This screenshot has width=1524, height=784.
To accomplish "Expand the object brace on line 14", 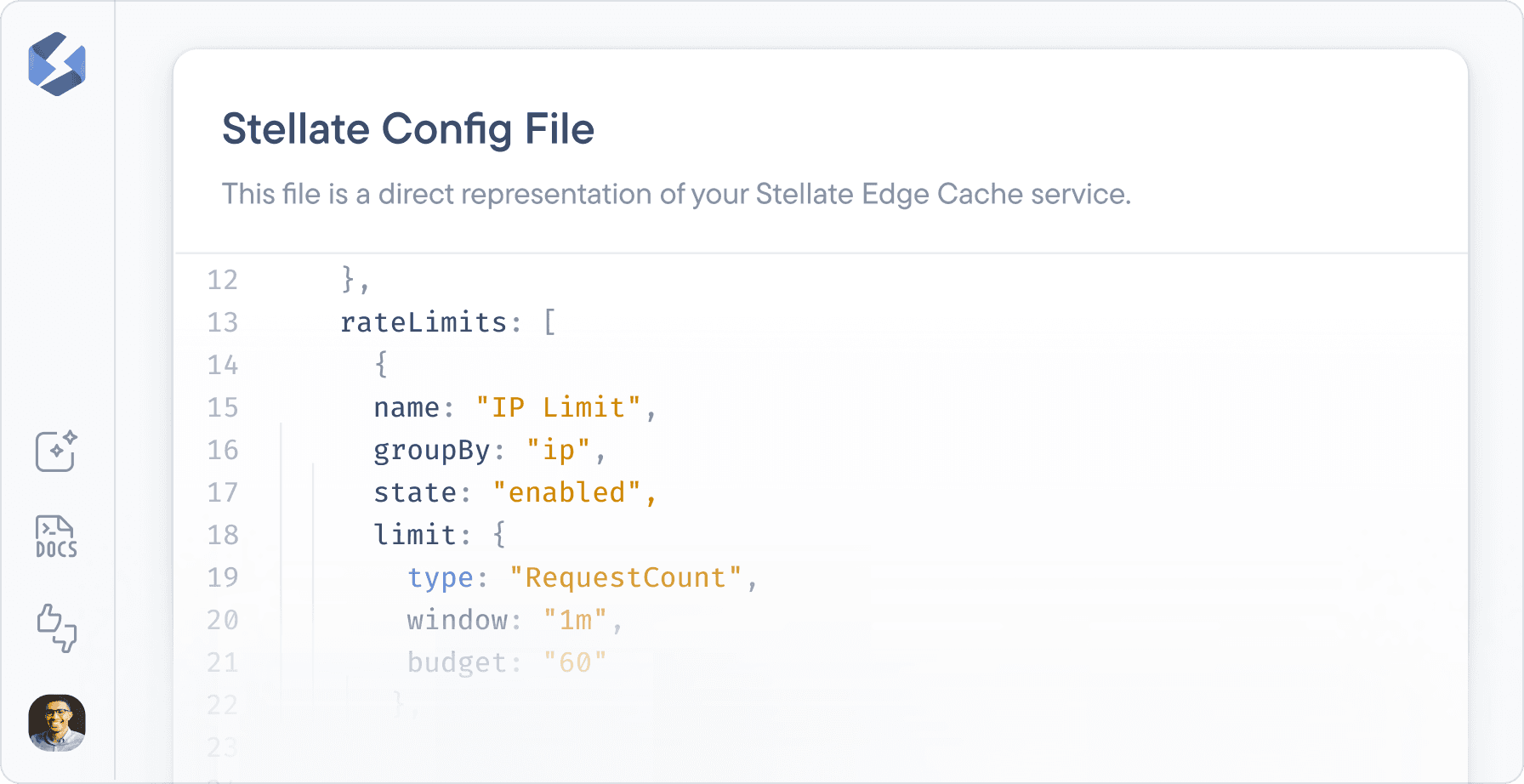I will tap(380, 365).
